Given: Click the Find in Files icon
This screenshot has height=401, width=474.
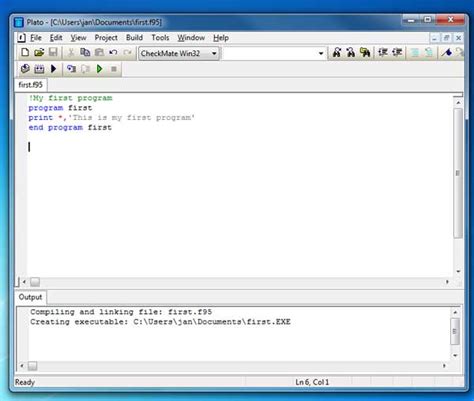Looking at the screenshot, I should coord(365,53).
